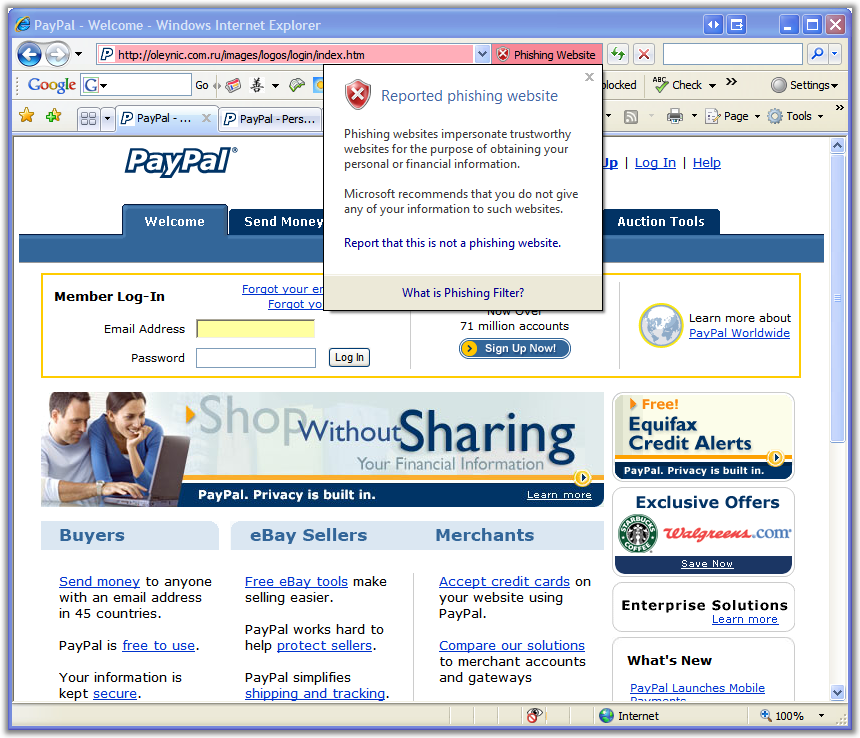Screen dimensions: 860x738
Task: Open the What is Phishing Filter? link
Action: (462, 293)
